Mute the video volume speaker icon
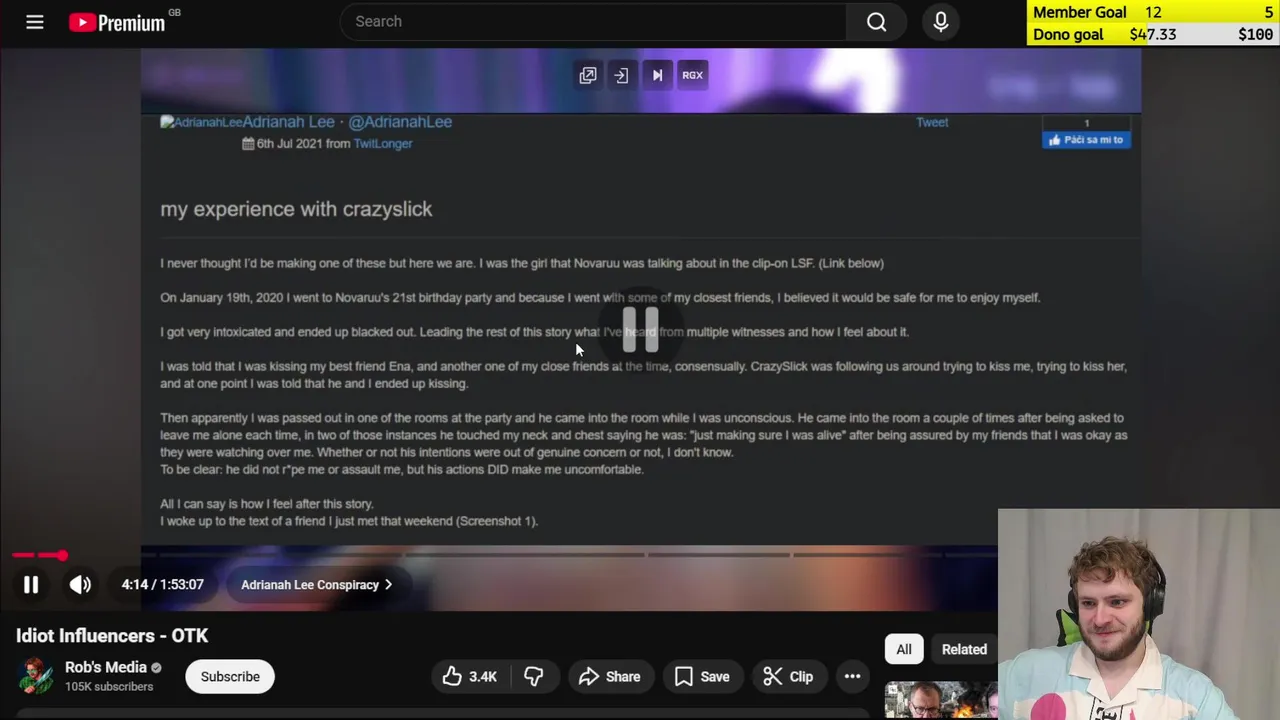The width and height of the screenshot is (1280, 720). [80, 585]
